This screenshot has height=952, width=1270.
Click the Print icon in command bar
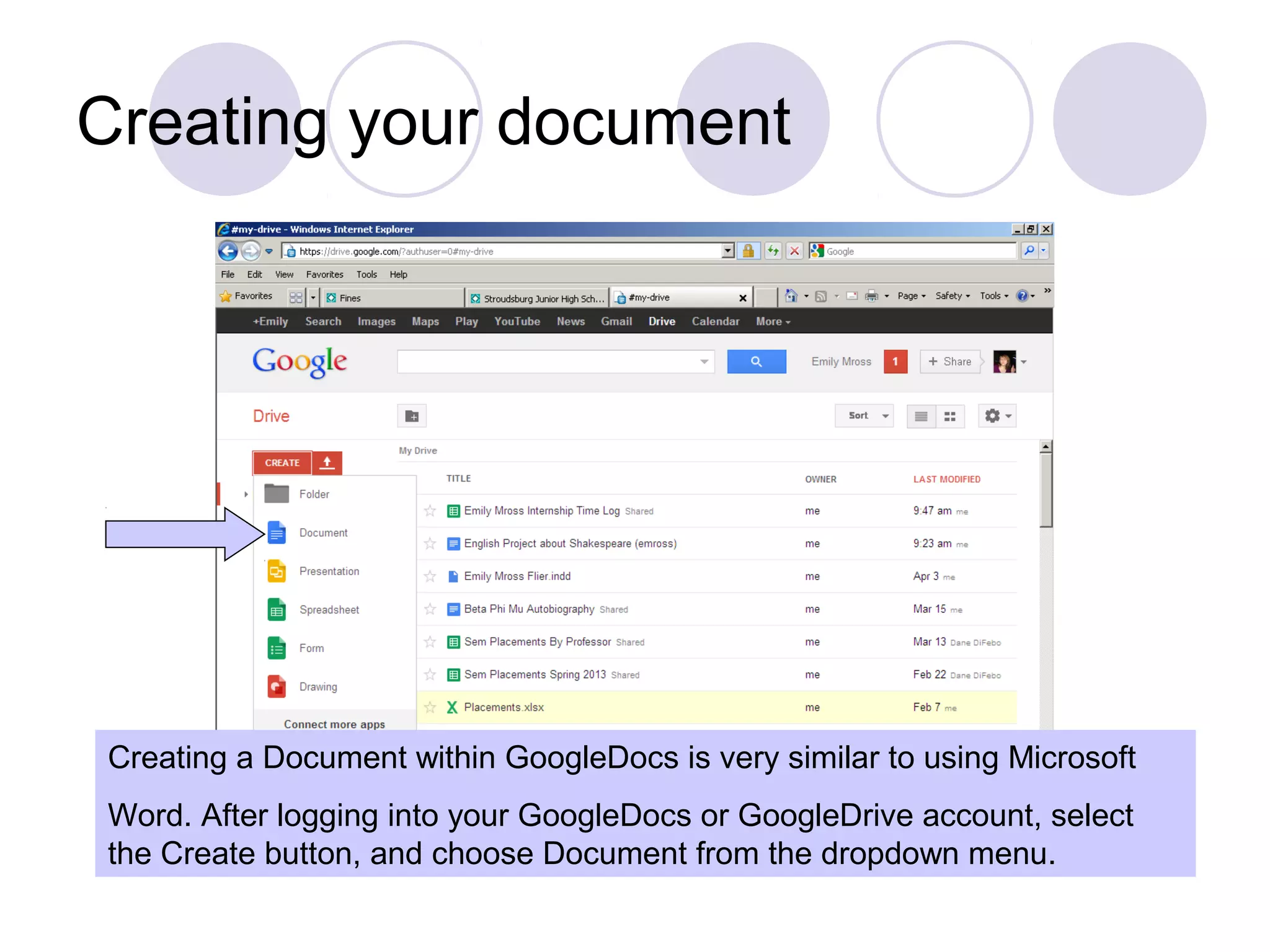872,296
